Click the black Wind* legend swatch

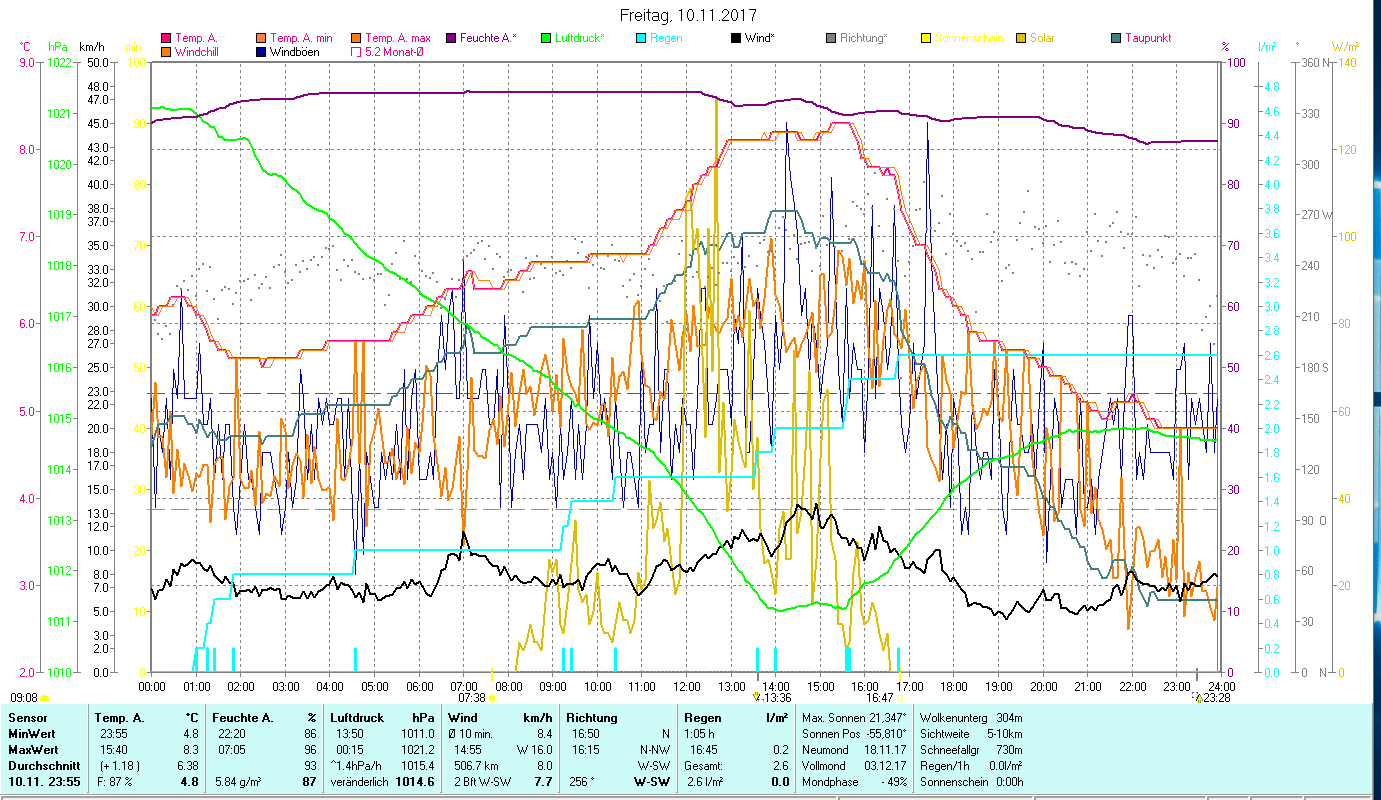[736, 38]
